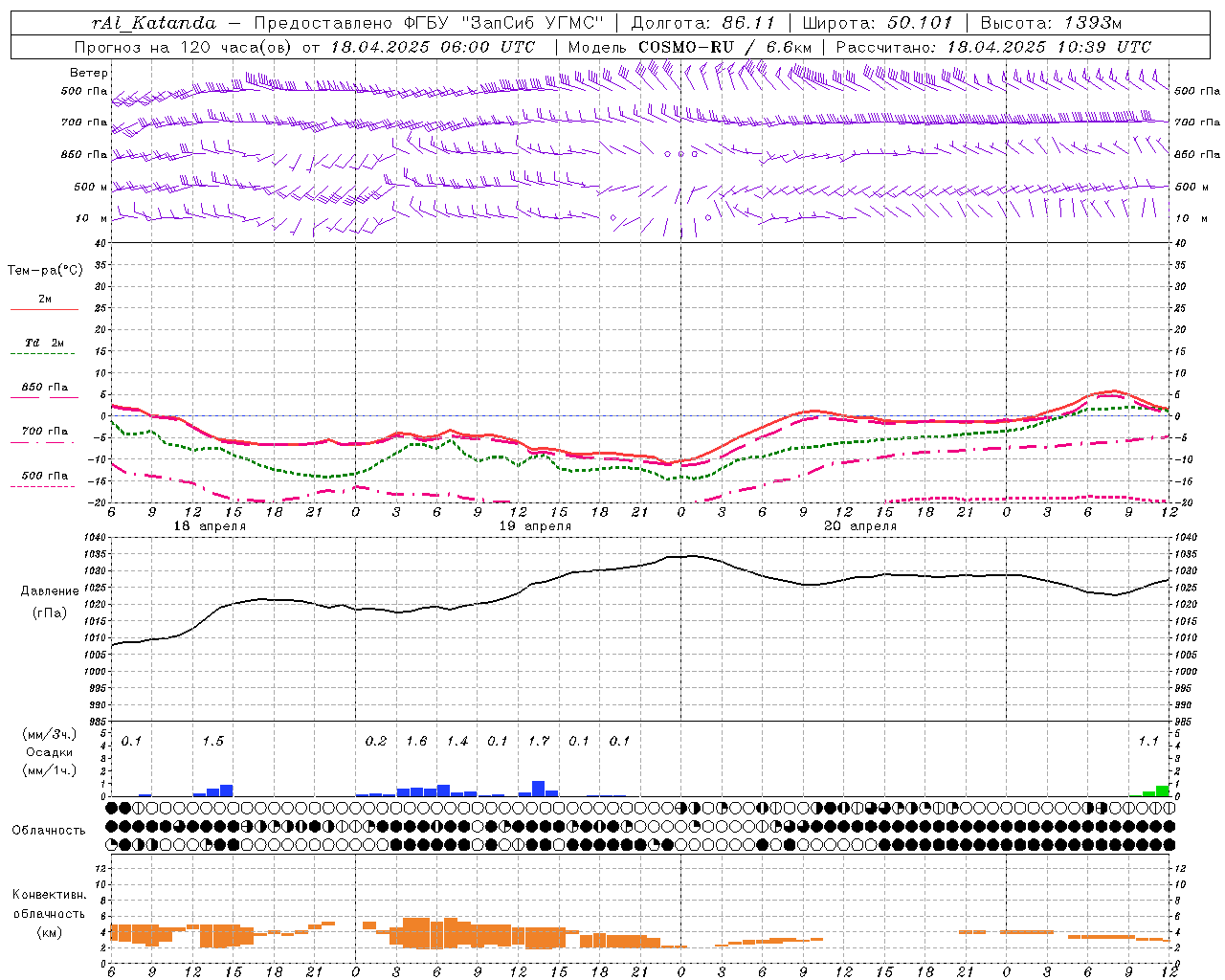The width and height of the screenshot is (1225, 980).
Task: Click the Широта: 50.101 field
Action: click(878, 23)
